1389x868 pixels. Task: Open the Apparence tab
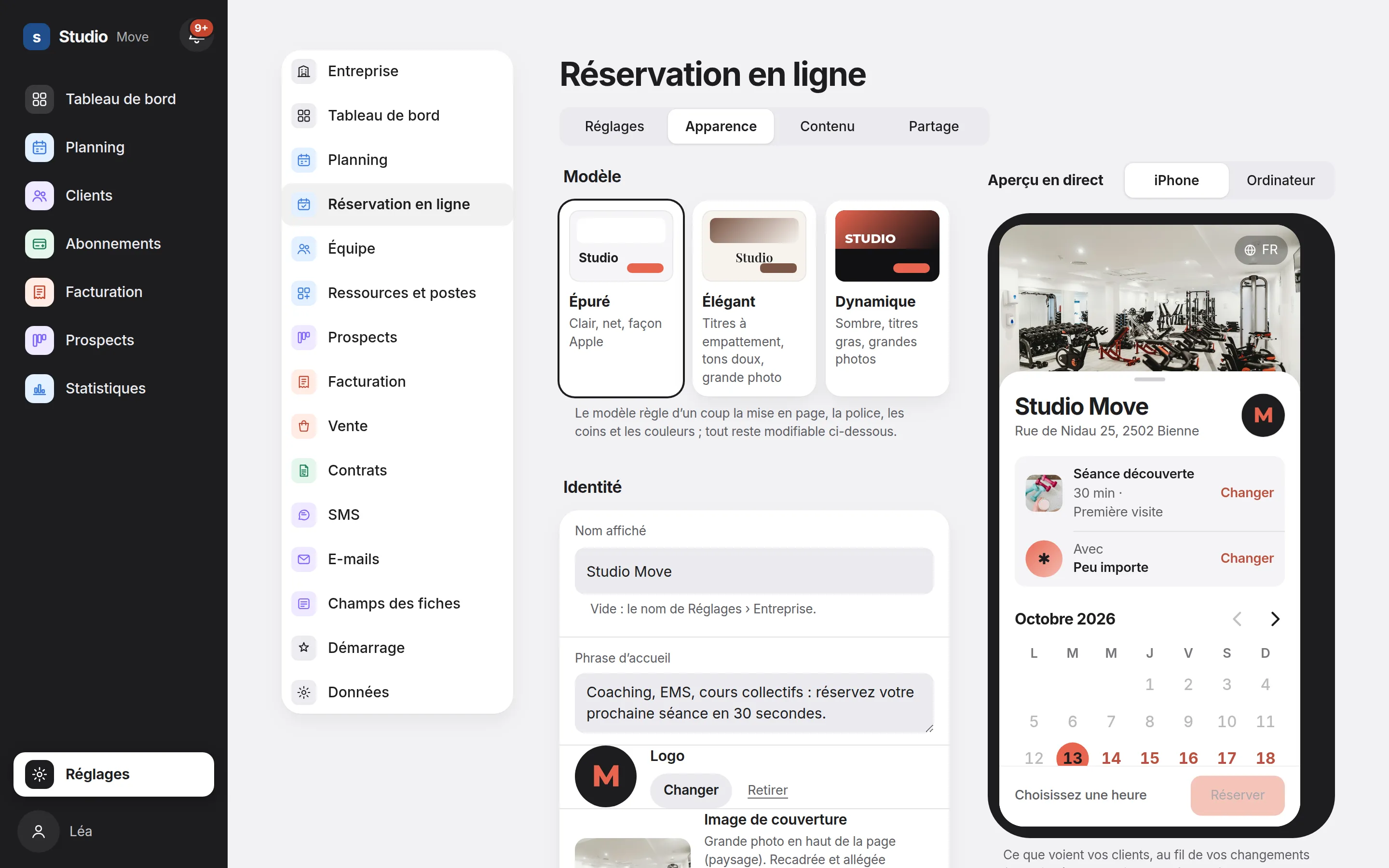pyautogui.click(x=721, y=126)
